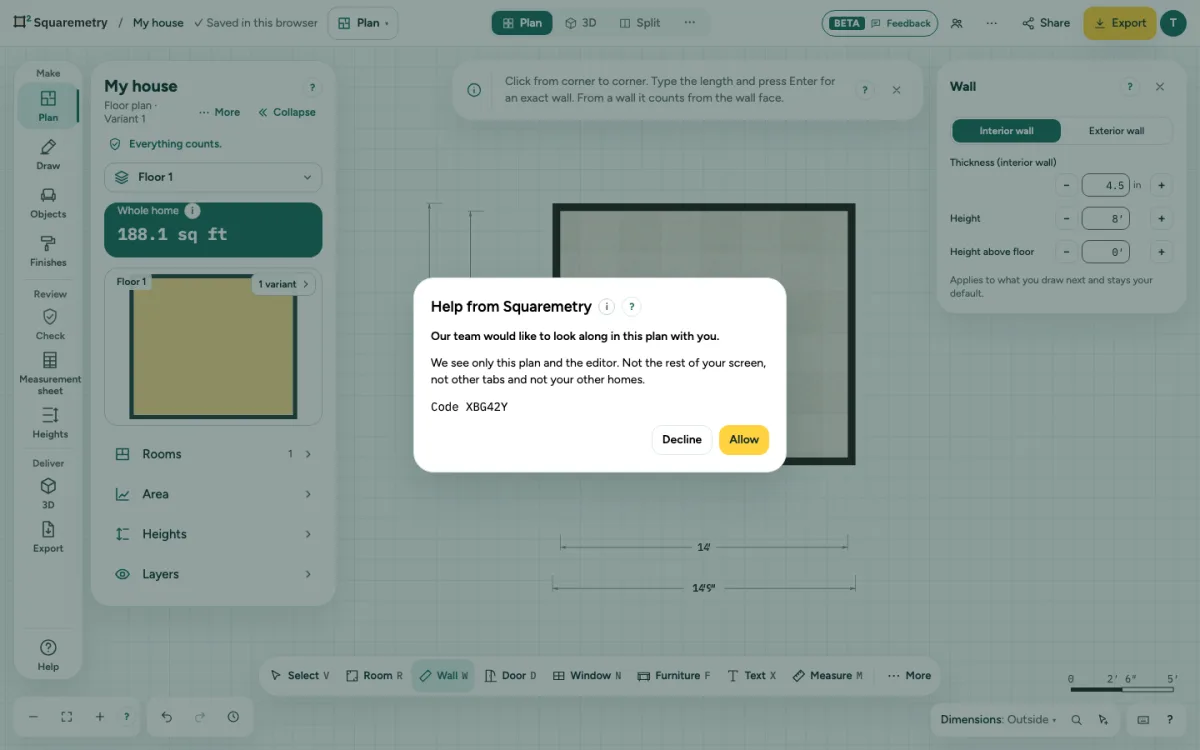Expand the Area section
Screen dimensions: 1200x750
pyautogui.click(x=213, y=494)
